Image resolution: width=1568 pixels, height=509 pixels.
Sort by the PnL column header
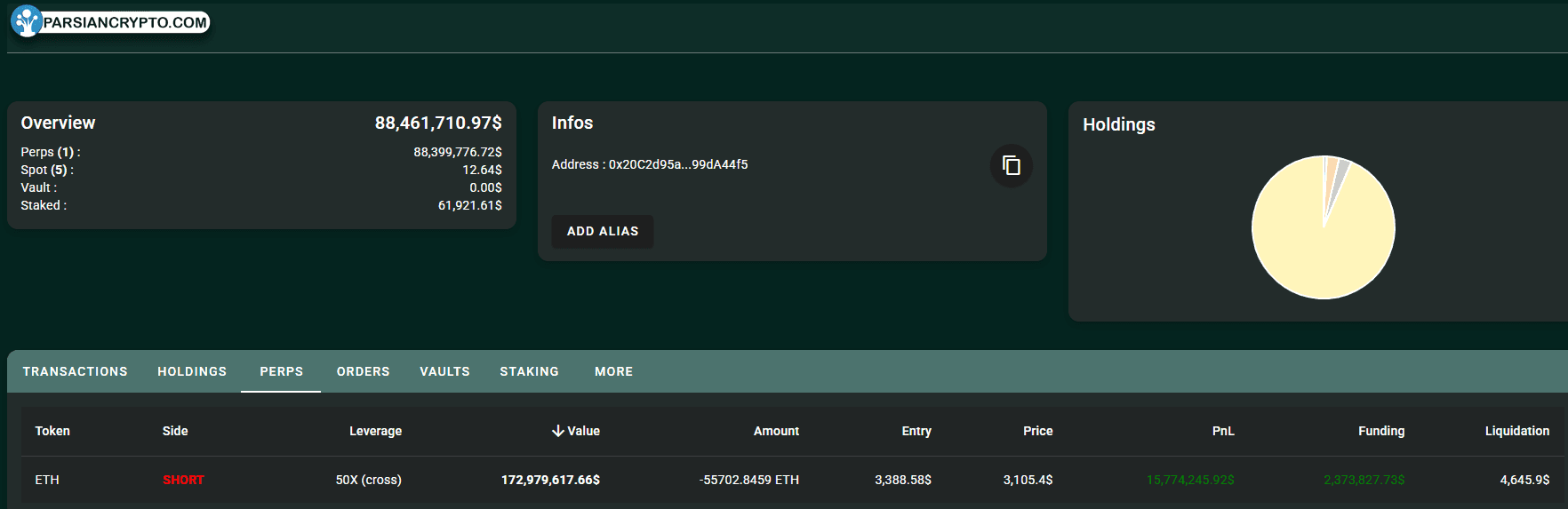coord(1223,431)
